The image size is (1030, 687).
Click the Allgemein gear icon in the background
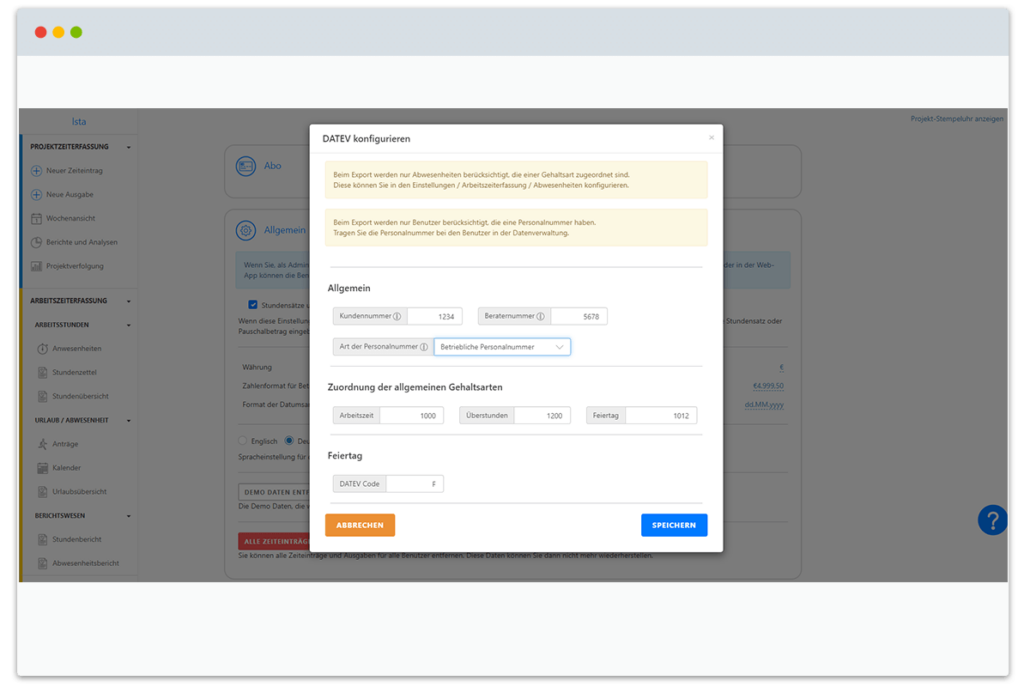[x=246, y=231]
